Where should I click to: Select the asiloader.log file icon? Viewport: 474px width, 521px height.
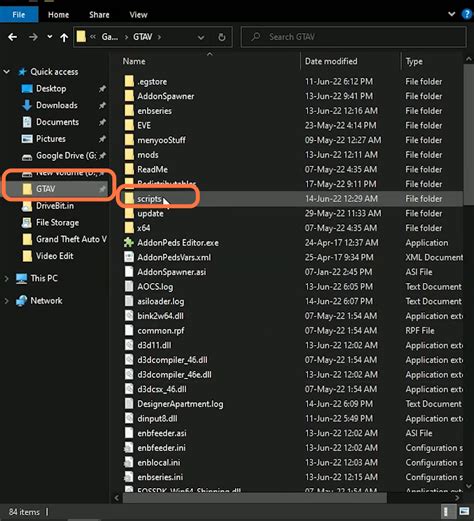point(129,301)
